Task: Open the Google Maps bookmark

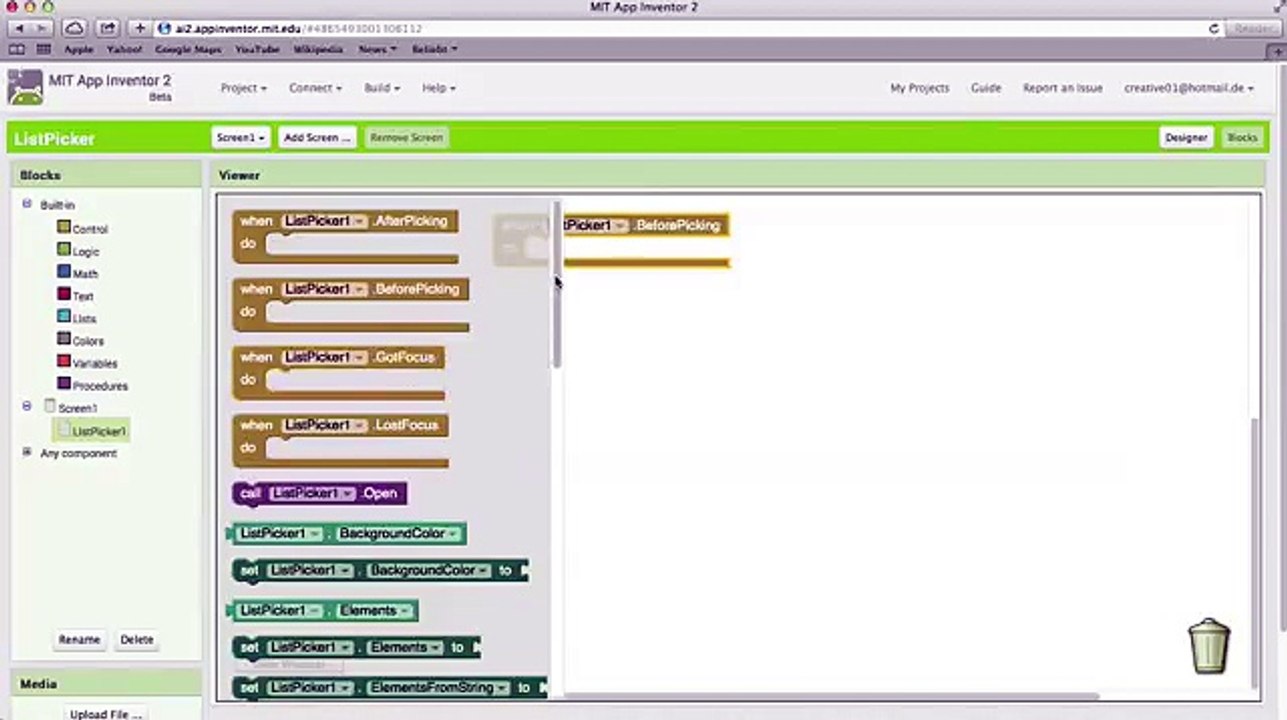Action: click(x=189, y=49)
